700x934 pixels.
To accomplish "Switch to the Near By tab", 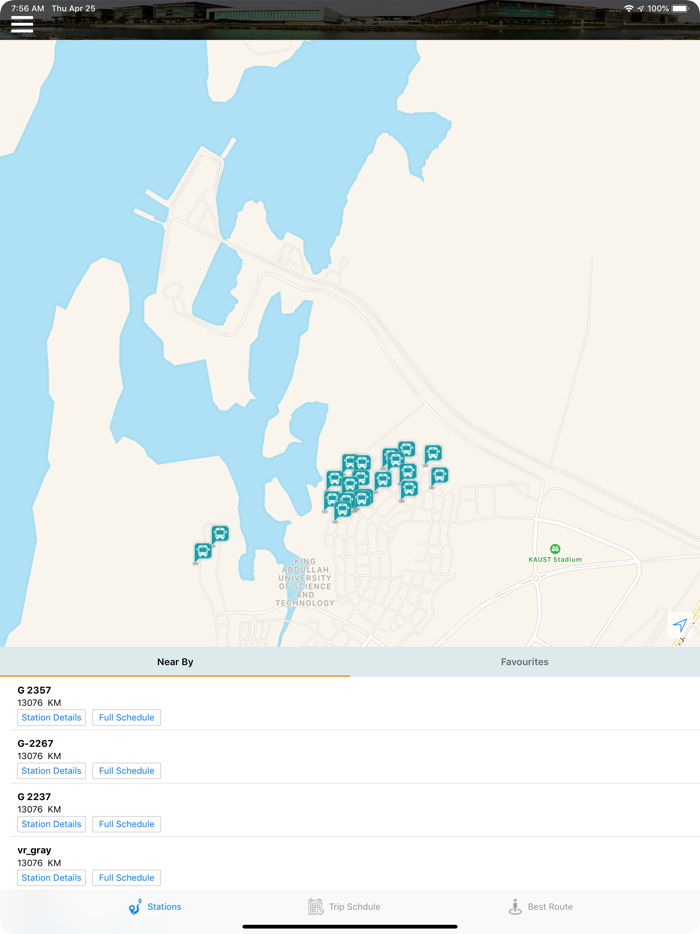I will [x=175, y=662].
